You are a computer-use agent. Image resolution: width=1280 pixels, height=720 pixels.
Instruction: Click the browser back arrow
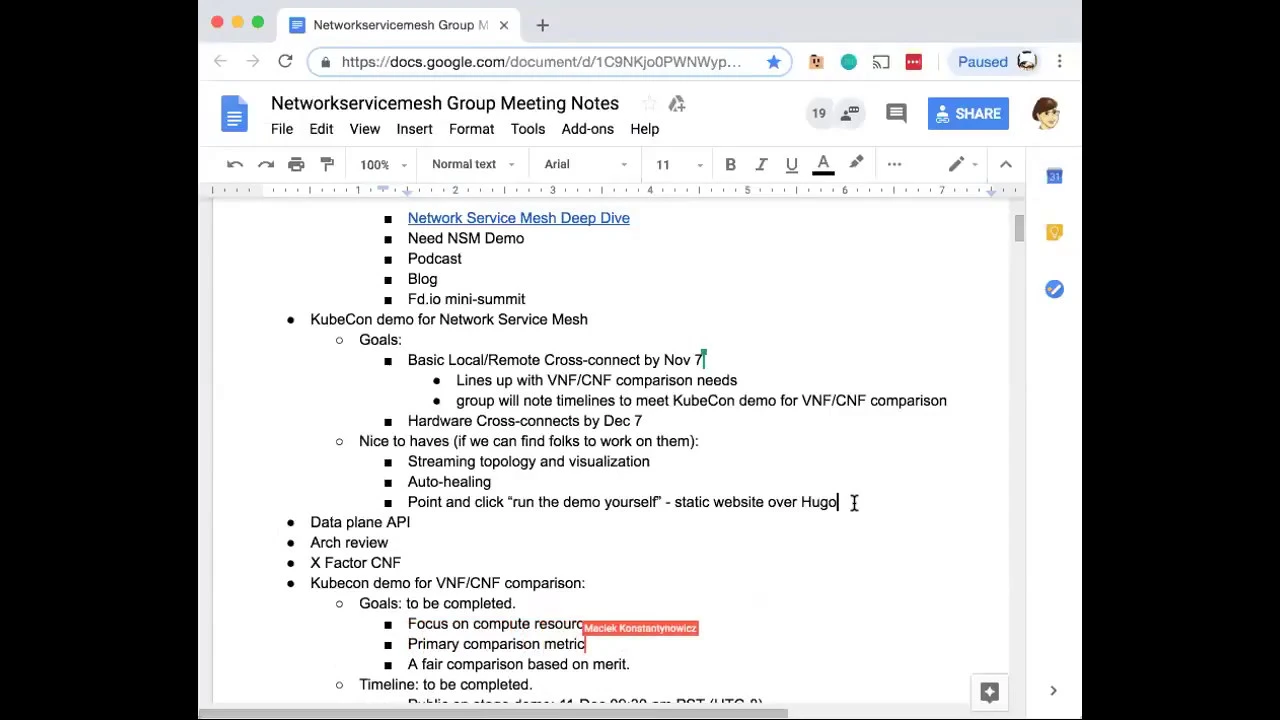221,62
